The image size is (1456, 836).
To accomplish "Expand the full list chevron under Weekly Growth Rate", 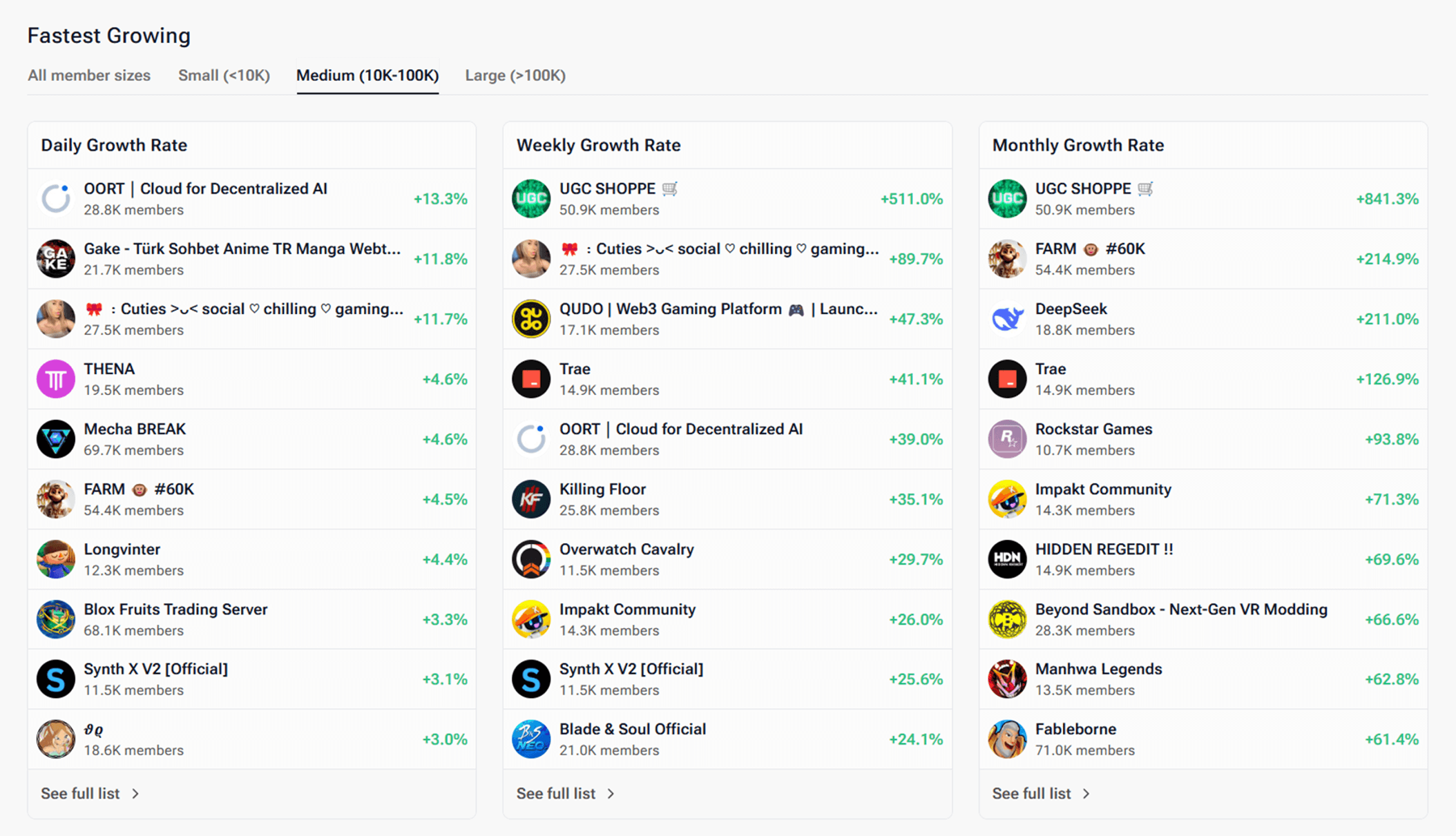I will [612, 793].
